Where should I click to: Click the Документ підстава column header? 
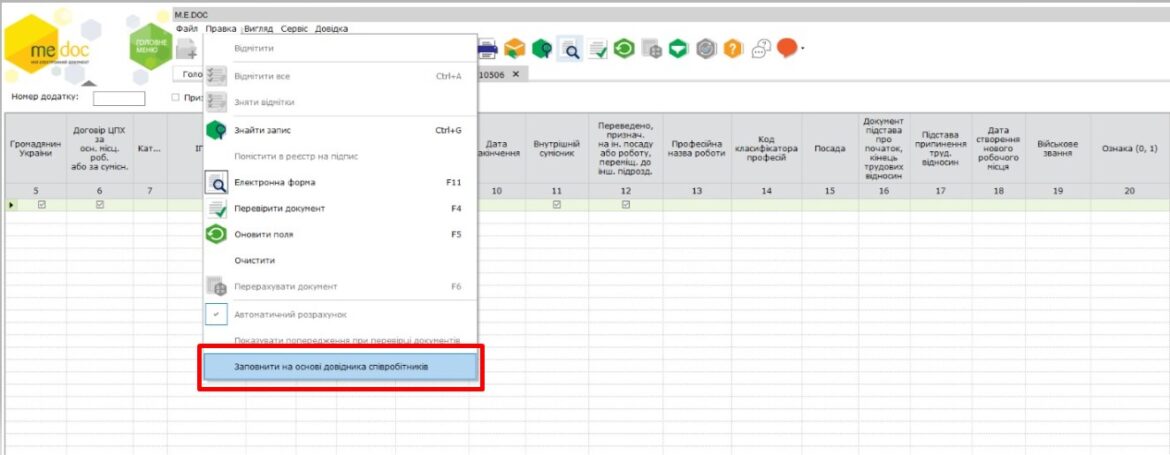pos(883,148)
